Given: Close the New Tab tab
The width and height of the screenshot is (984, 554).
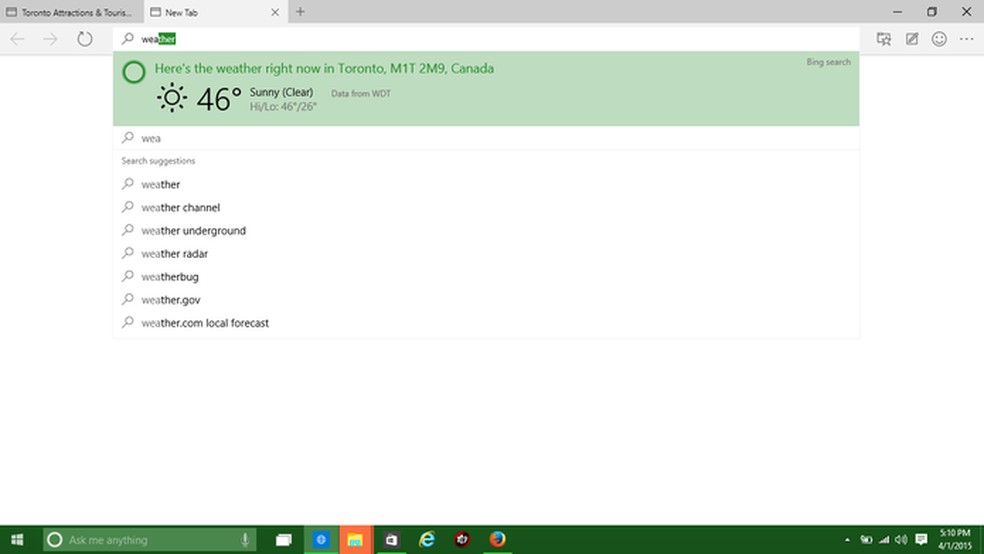Looking at the screenshot, I should (275, 12).
